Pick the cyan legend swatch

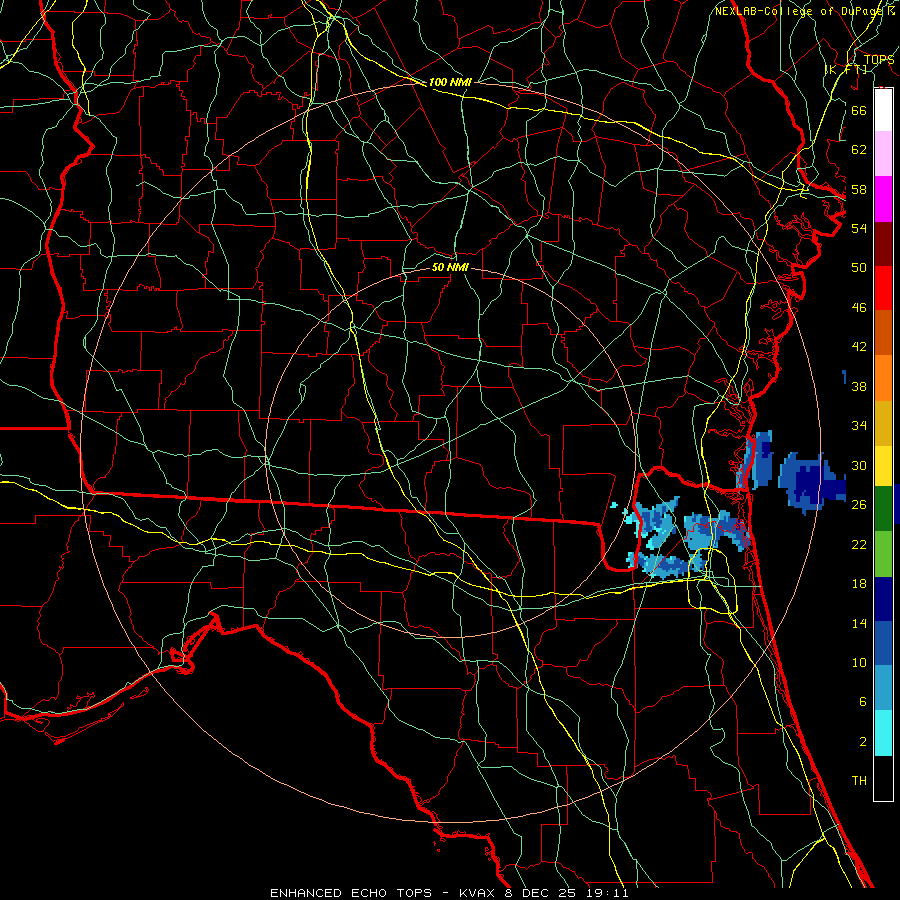pyautogui.click(x=883, y=733)
